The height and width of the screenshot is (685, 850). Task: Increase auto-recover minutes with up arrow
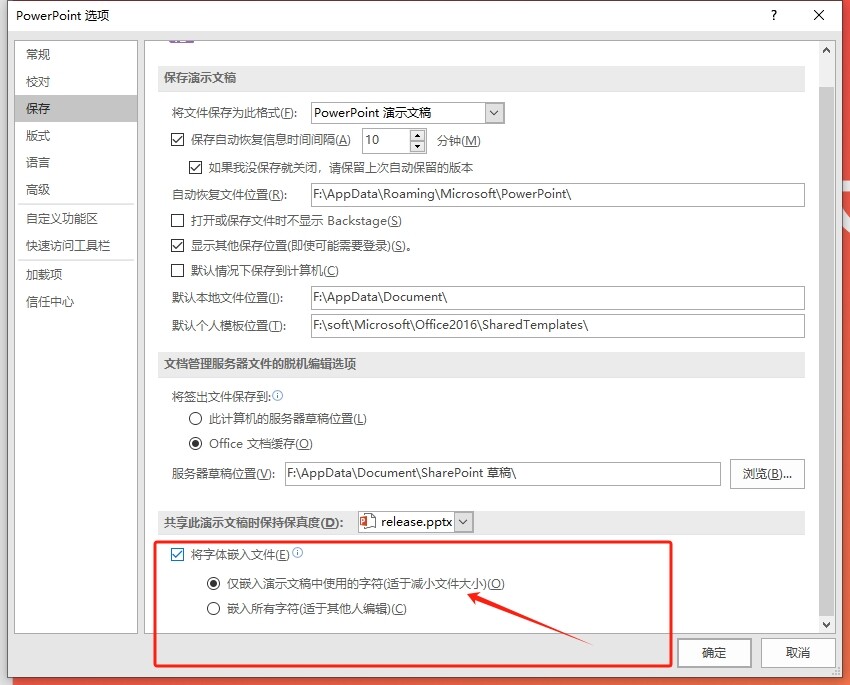tap(417, 135)
